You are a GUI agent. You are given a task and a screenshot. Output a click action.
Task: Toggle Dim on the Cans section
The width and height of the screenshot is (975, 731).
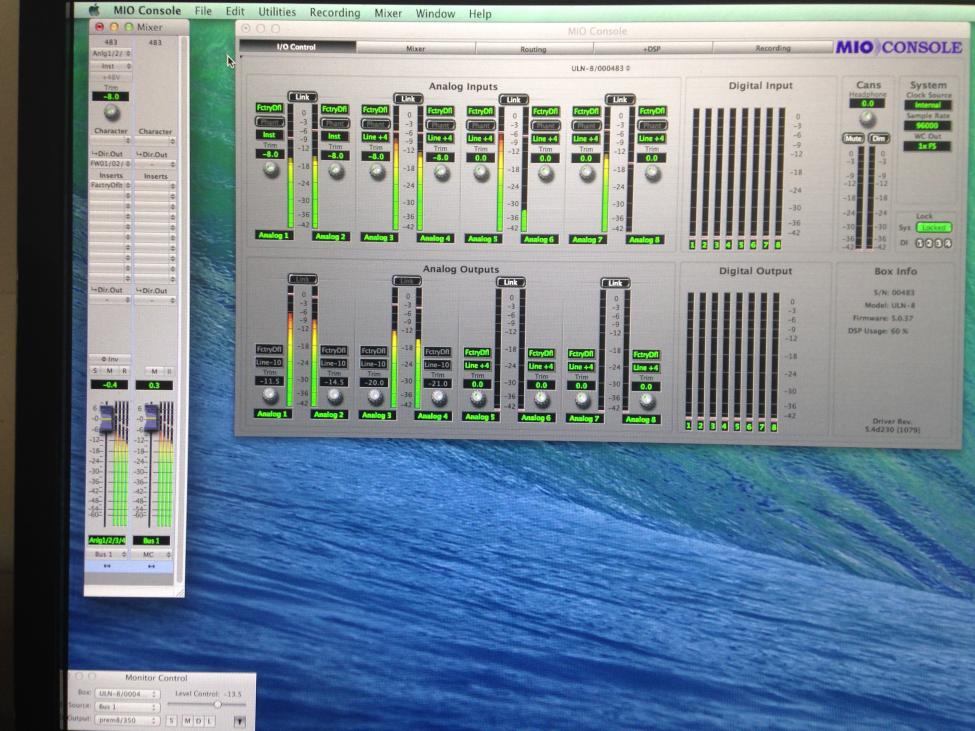point(879,138)
